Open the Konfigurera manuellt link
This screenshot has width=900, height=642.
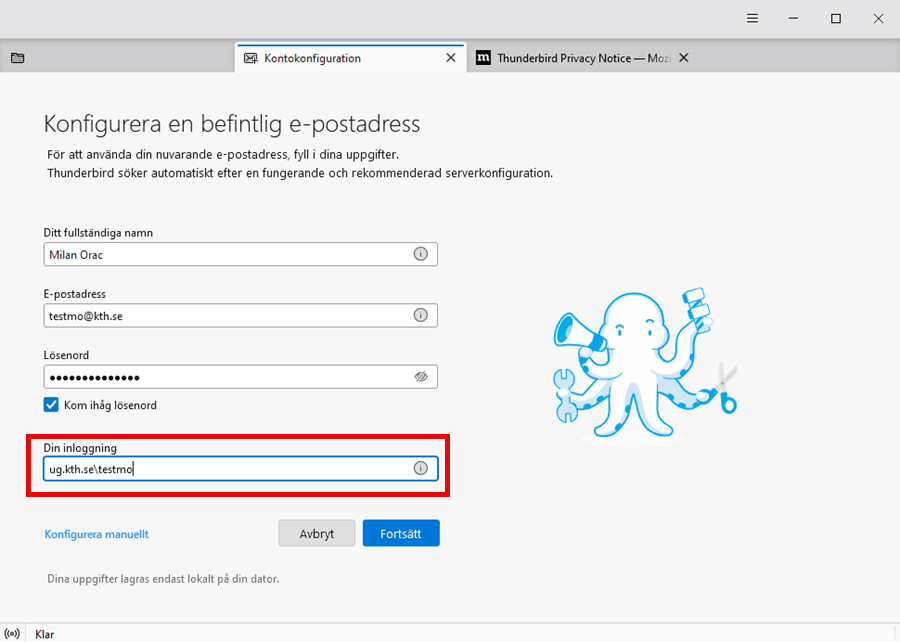pos(96,534)
